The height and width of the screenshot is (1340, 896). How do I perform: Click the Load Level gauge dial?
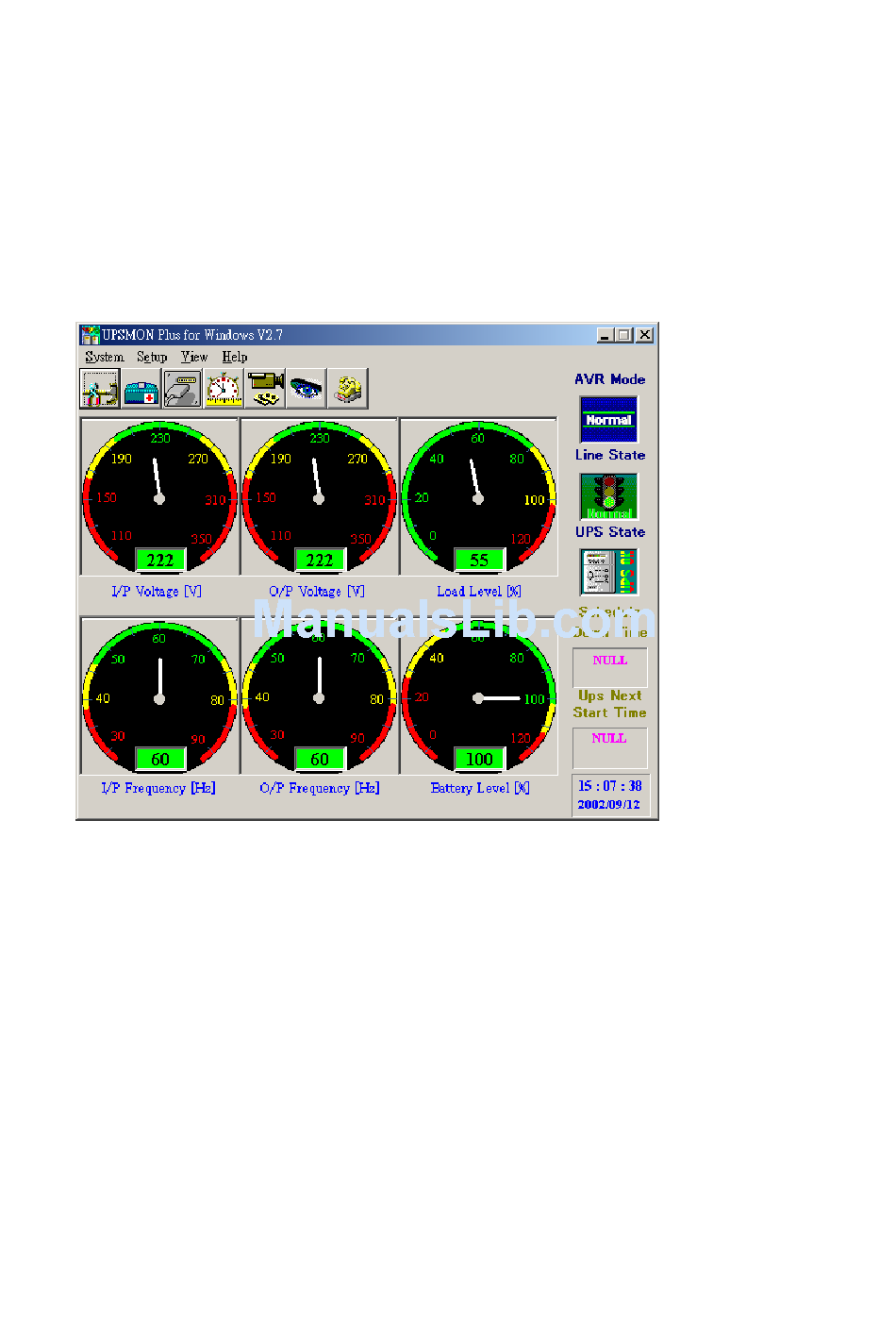pos(478,496)
